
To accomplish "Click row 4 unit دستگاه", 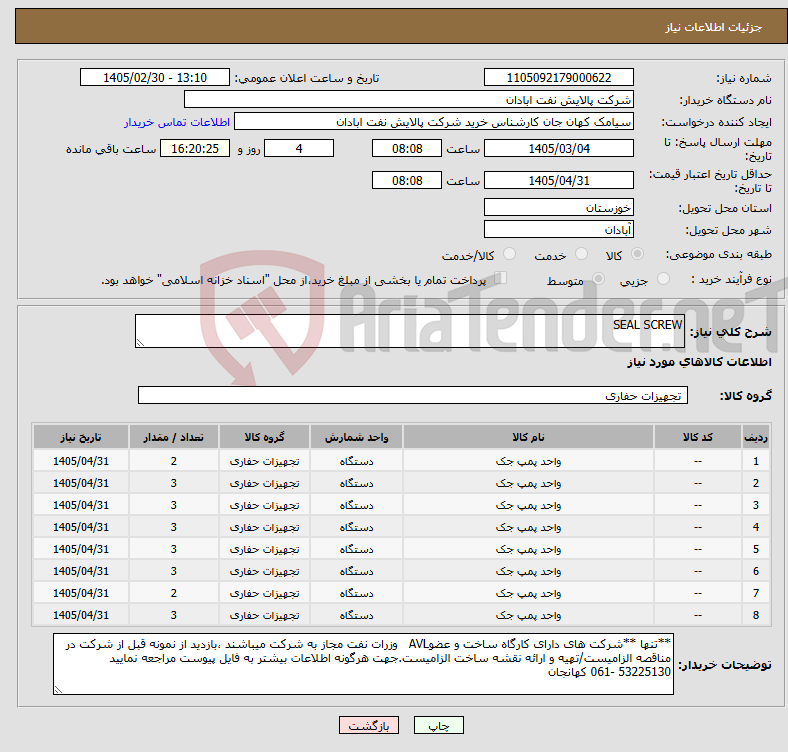I will (x=356, y=527).
